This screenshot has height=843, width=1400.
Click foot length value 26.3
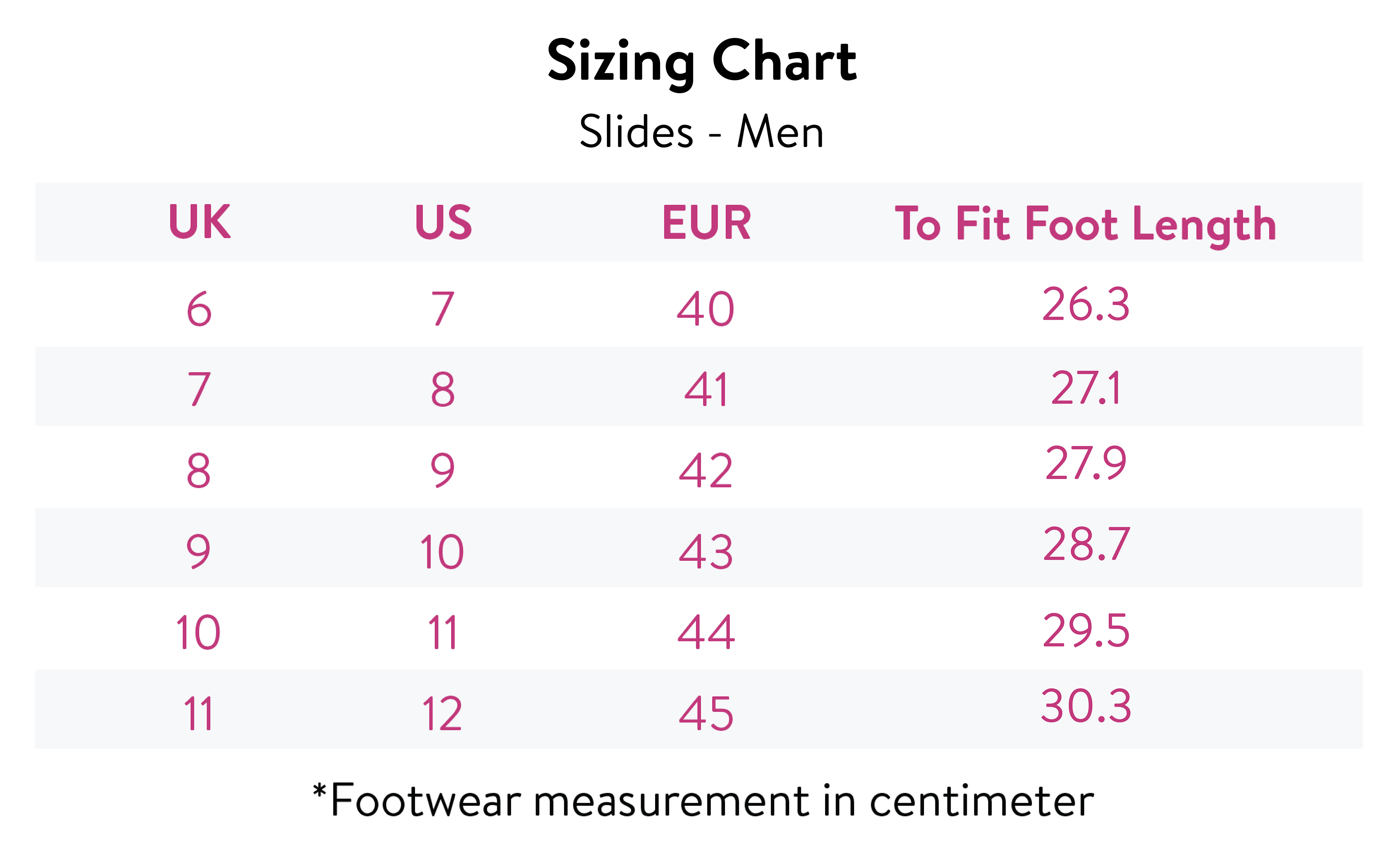tap(1085, 305)
